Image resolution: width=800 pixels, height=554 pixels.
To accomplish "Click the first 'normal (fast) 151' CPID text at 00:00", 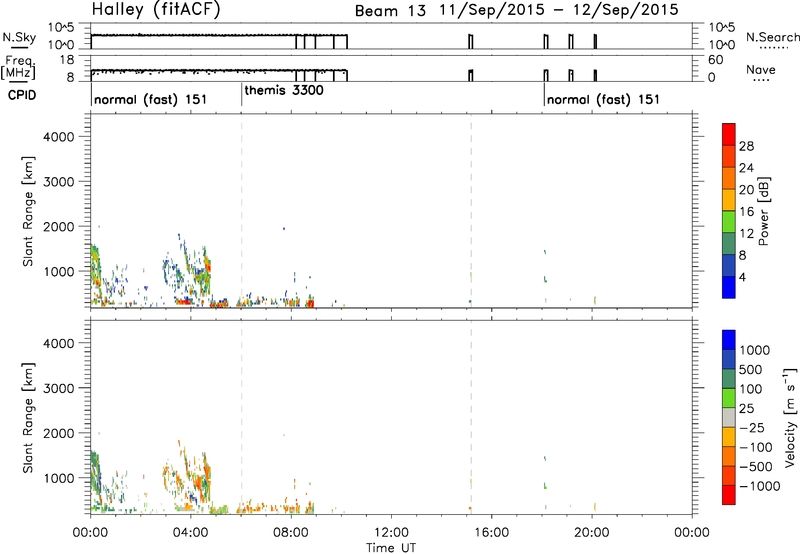I will [x=151, y=99].
